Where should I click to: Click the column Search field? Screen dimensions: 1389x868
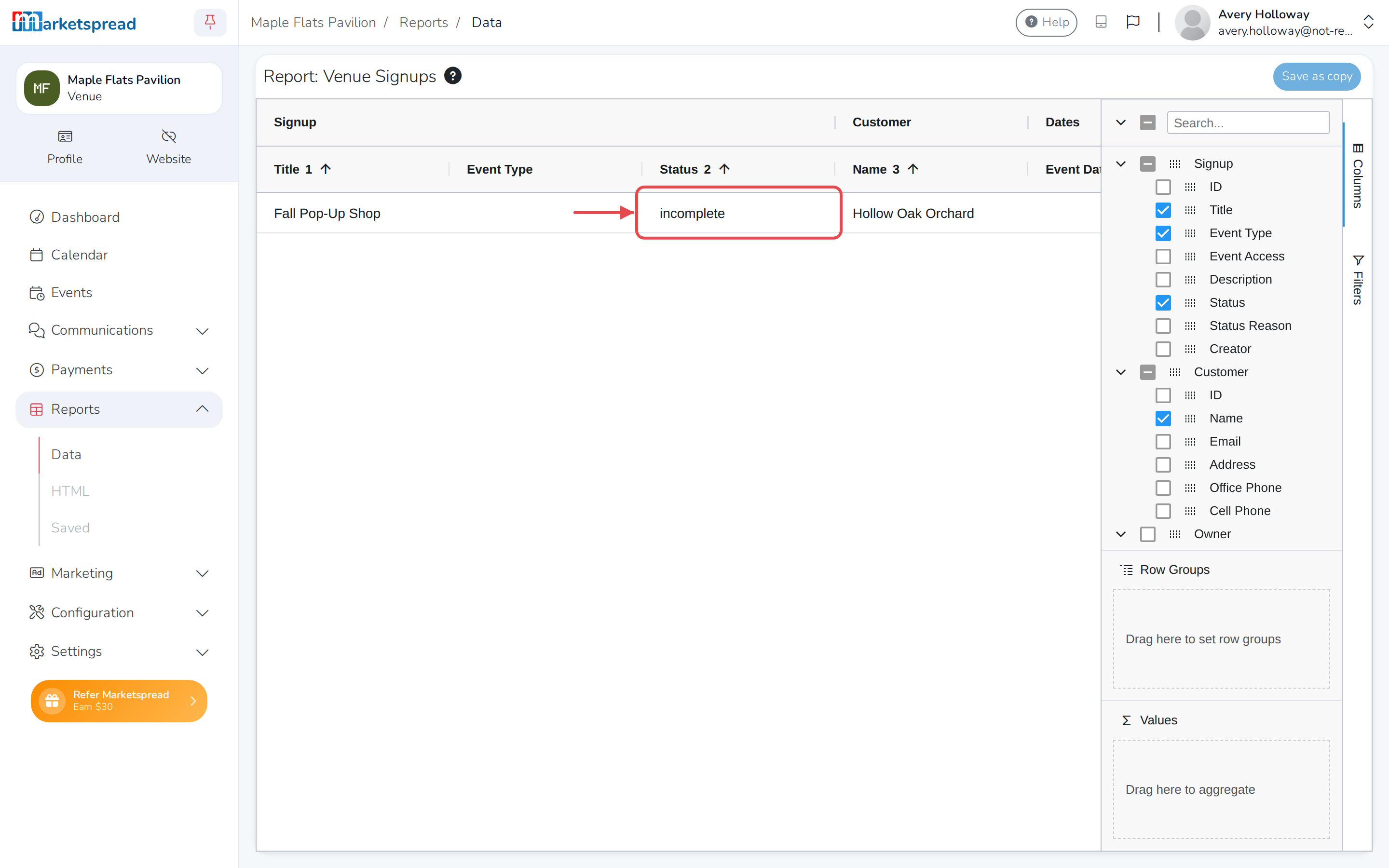pos(1248,123)
